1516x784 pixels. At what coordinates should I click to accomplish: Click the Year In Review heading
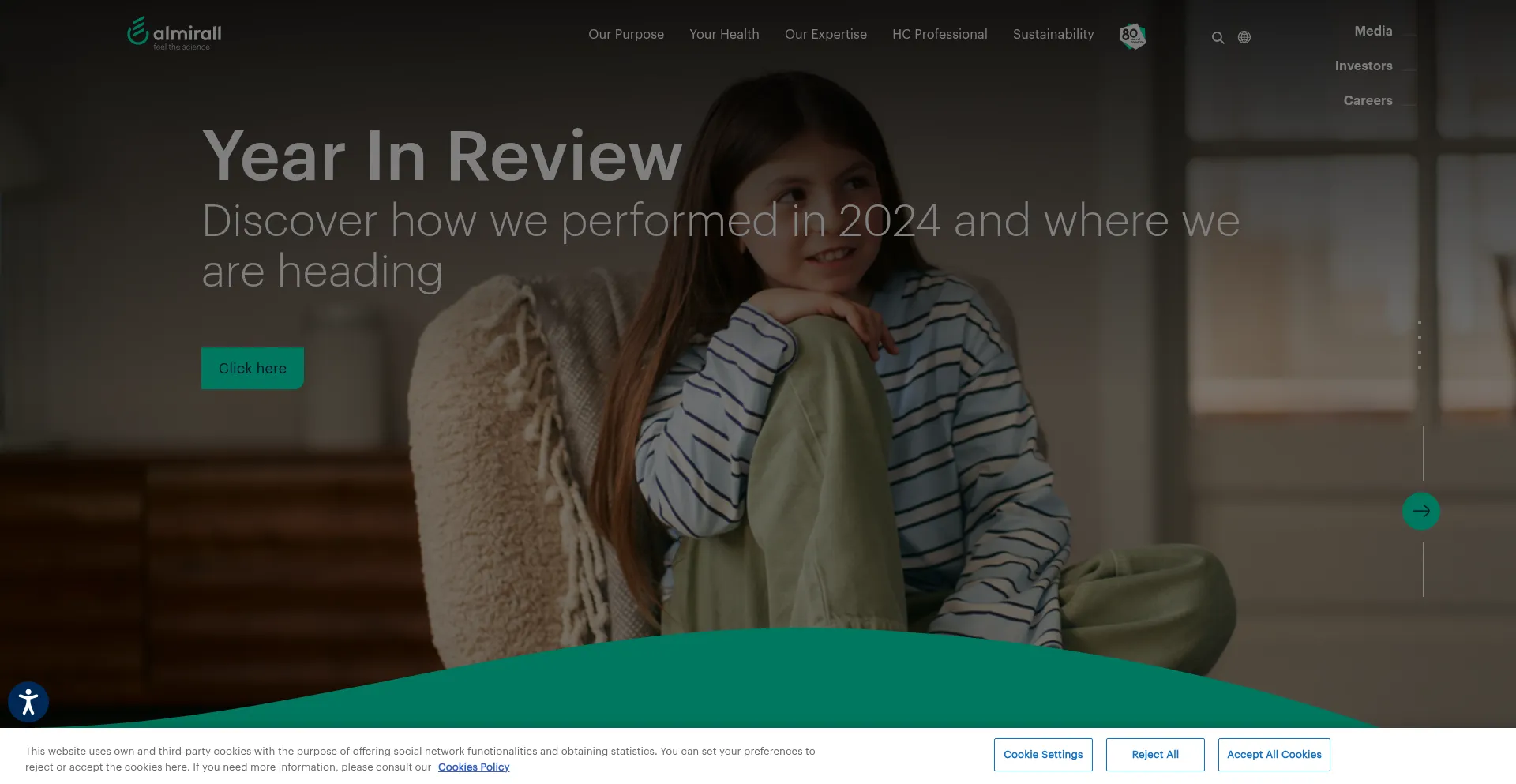[x=442, y=156]
